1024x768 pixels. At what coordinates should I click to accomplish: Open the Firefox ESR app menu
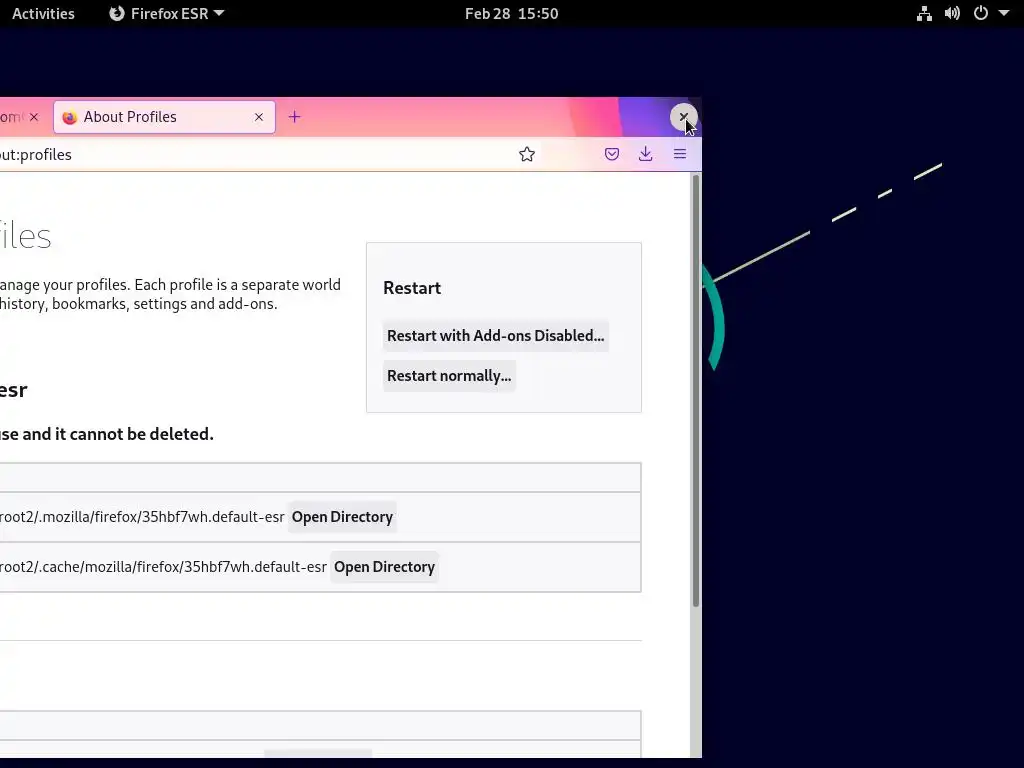167,14
